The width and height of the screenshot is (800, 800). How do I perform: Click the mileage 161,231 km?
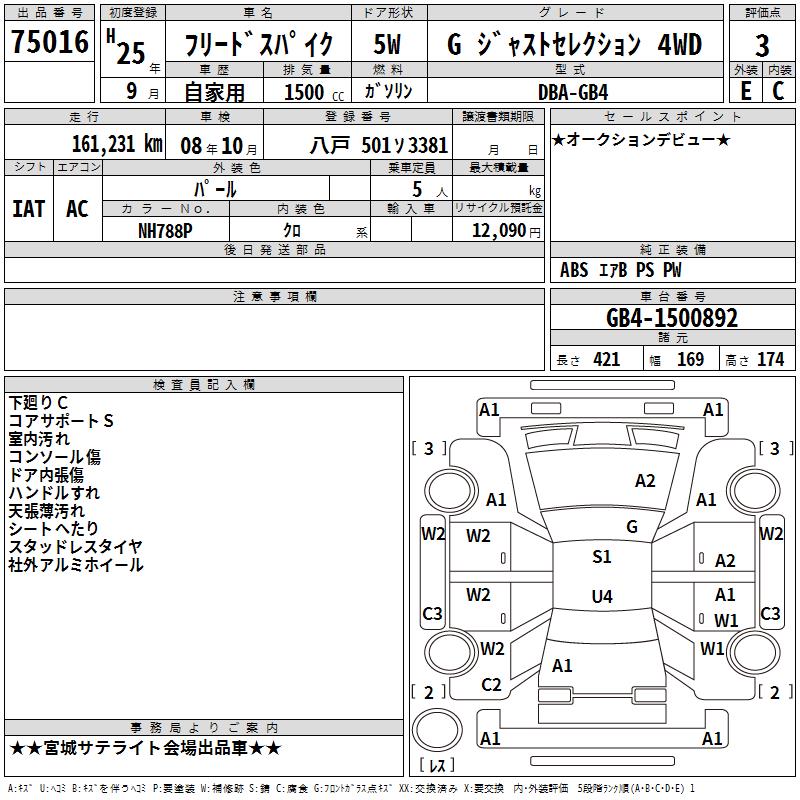pyautogui.click(x=117, y=144)
